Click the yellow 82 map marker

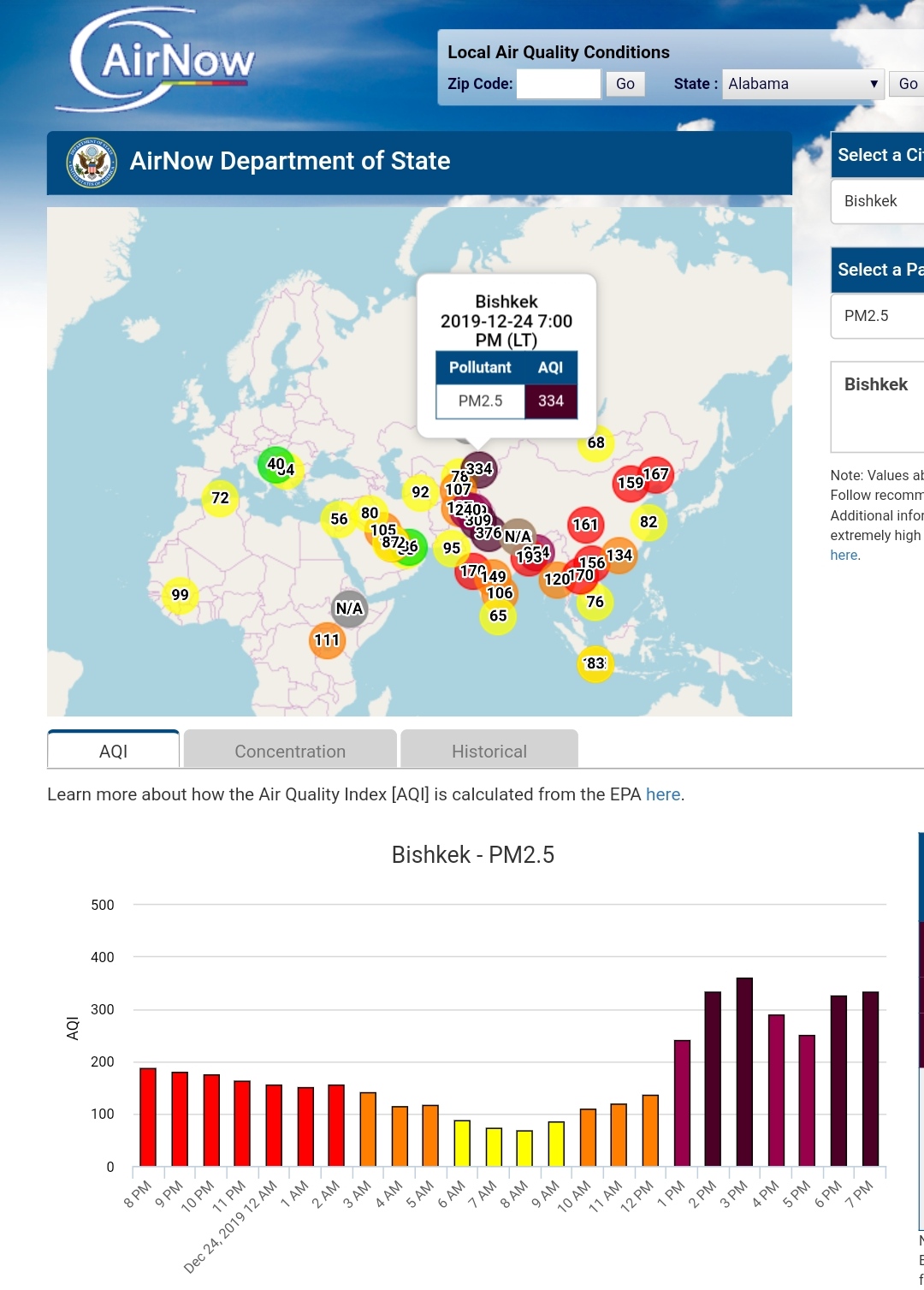[649, 522]
